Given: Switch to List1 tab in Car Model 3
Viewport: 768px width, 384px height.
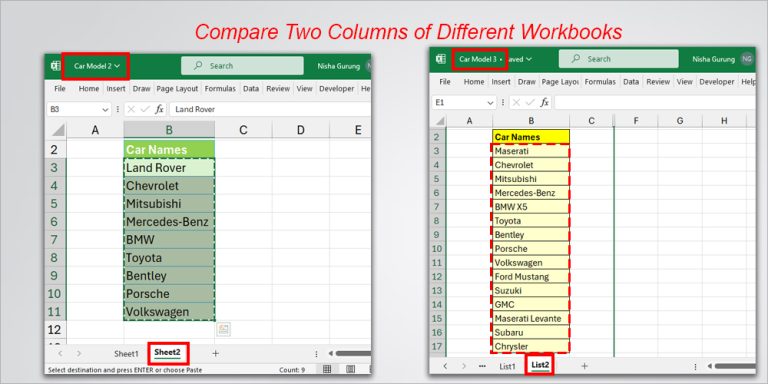Looking at the screenshot, I should [x=507, y=366].
